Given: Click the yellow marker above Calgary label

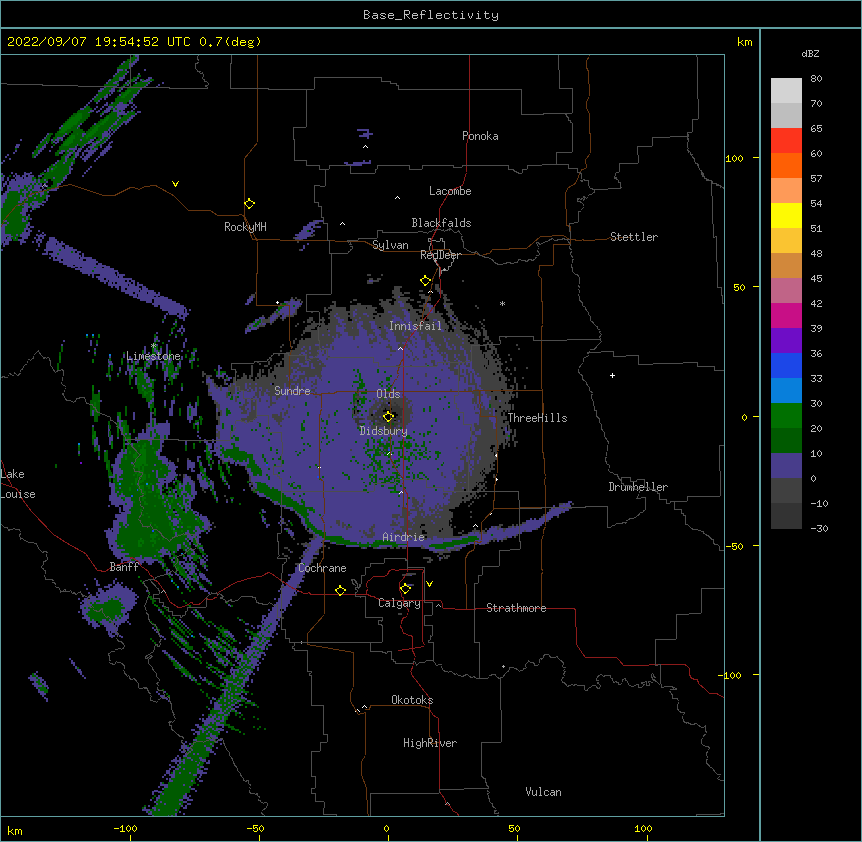Looking at the screenshot, I should [405, 589].
